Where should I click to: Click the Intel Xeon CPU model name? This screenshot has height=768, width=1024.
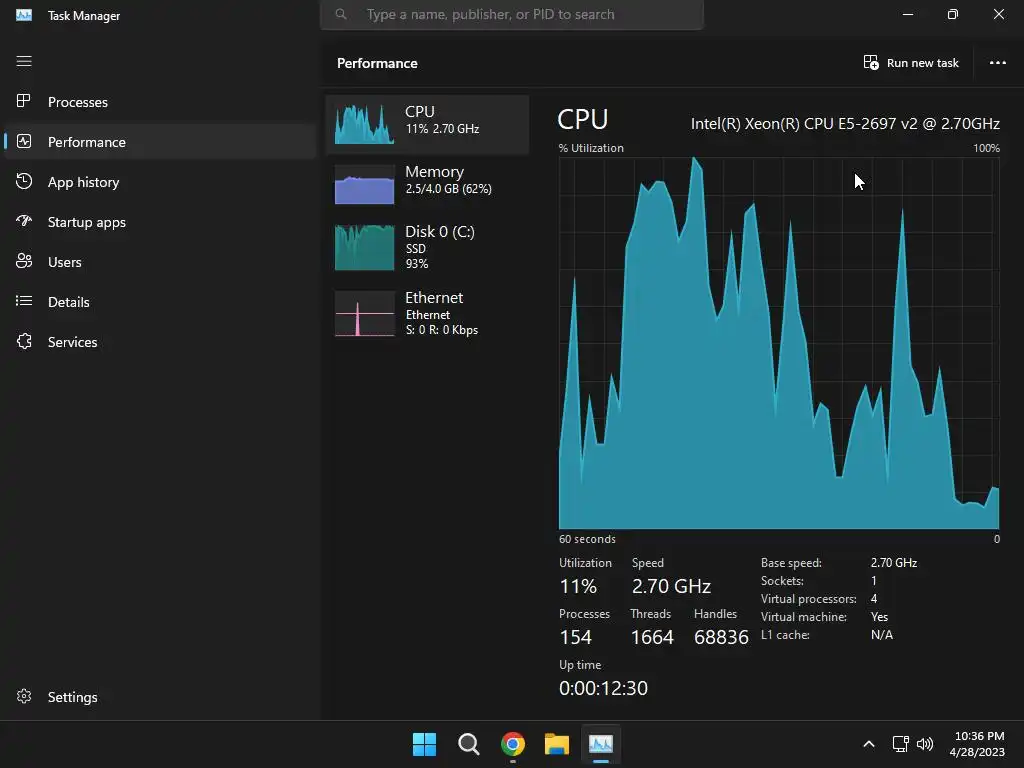tap(845, 123)
